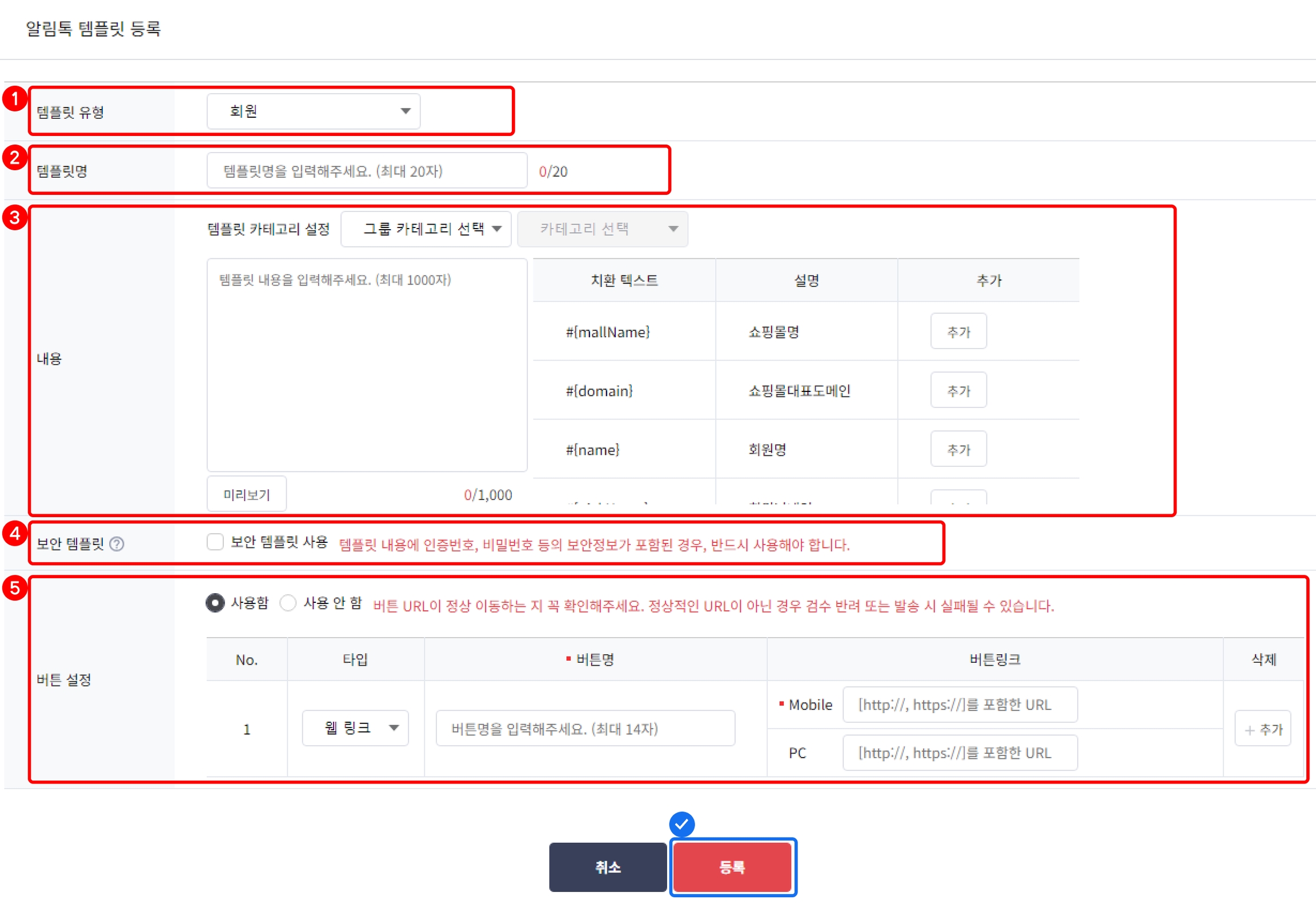Click the red number 1 marker
This screenshot has width=1316, height=908.
coord(14,99)
